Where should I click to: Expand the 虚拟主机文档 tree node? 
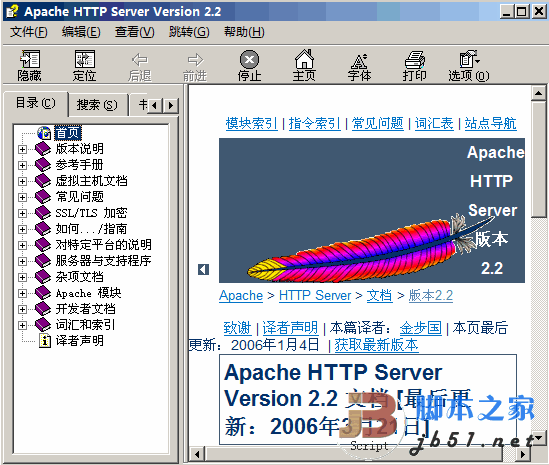click(22, 181)
